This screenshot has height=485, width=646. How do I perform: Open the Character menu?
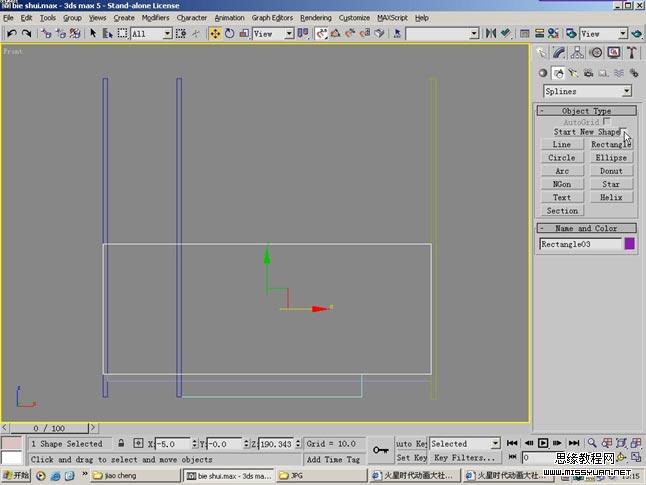[x=192, y=18]
